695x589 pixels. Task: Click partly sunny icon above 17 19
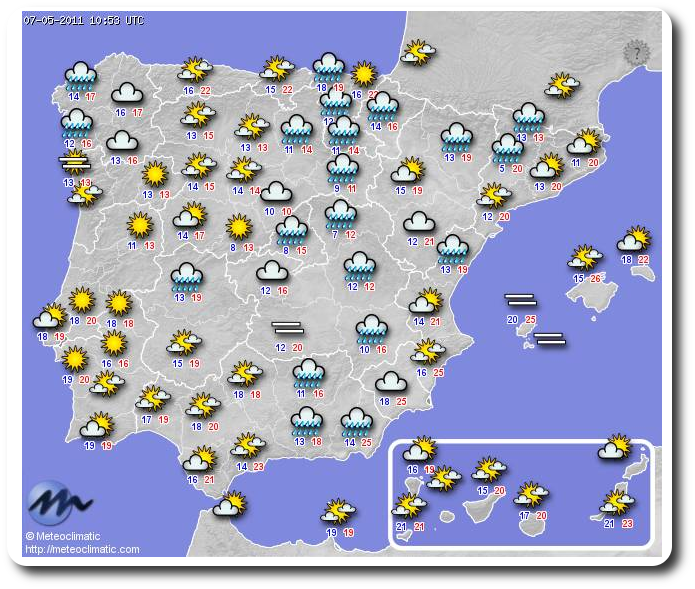pos(153,398)
